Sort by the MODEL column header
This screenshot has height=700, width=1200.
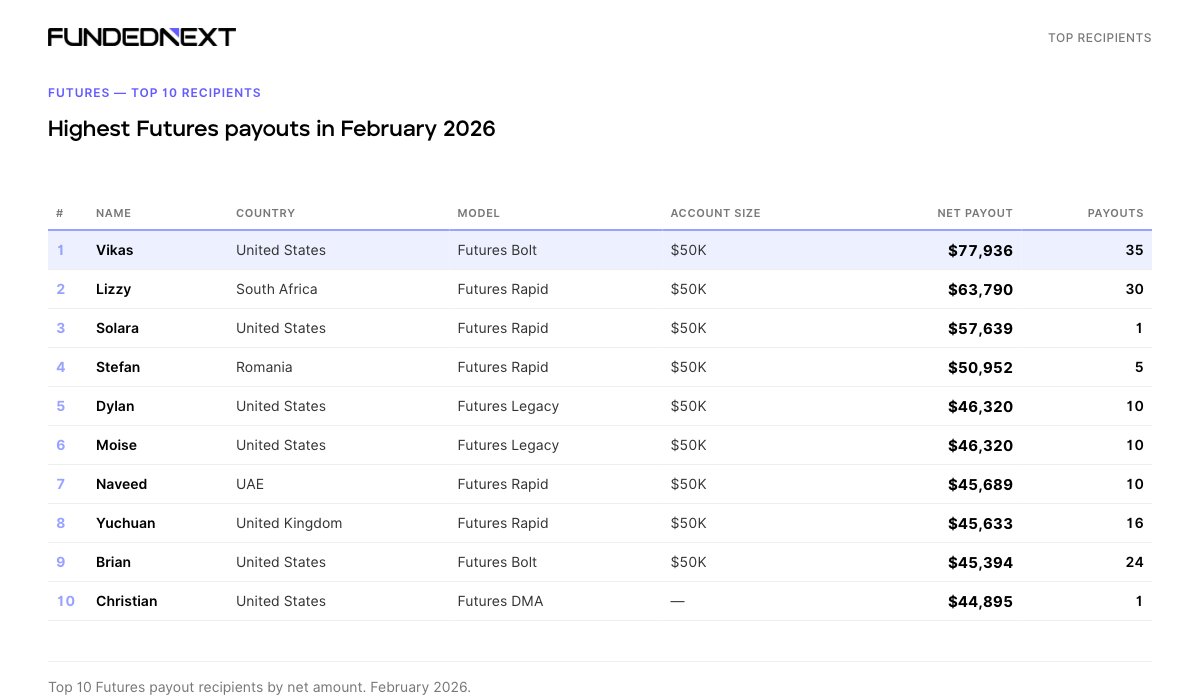[478, 213]
